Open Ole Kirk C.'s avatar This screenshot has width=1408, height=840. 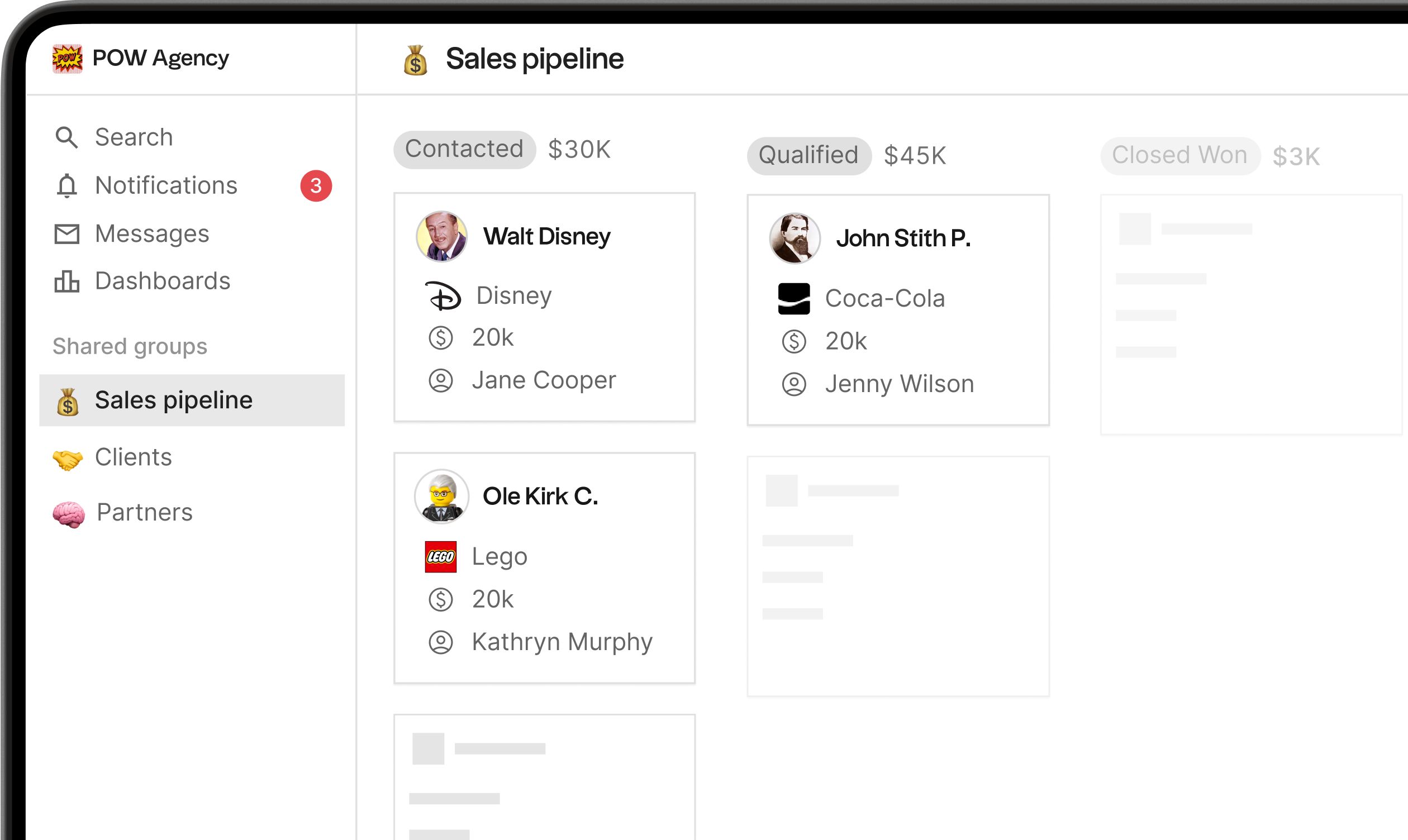[x=441, y=497]
